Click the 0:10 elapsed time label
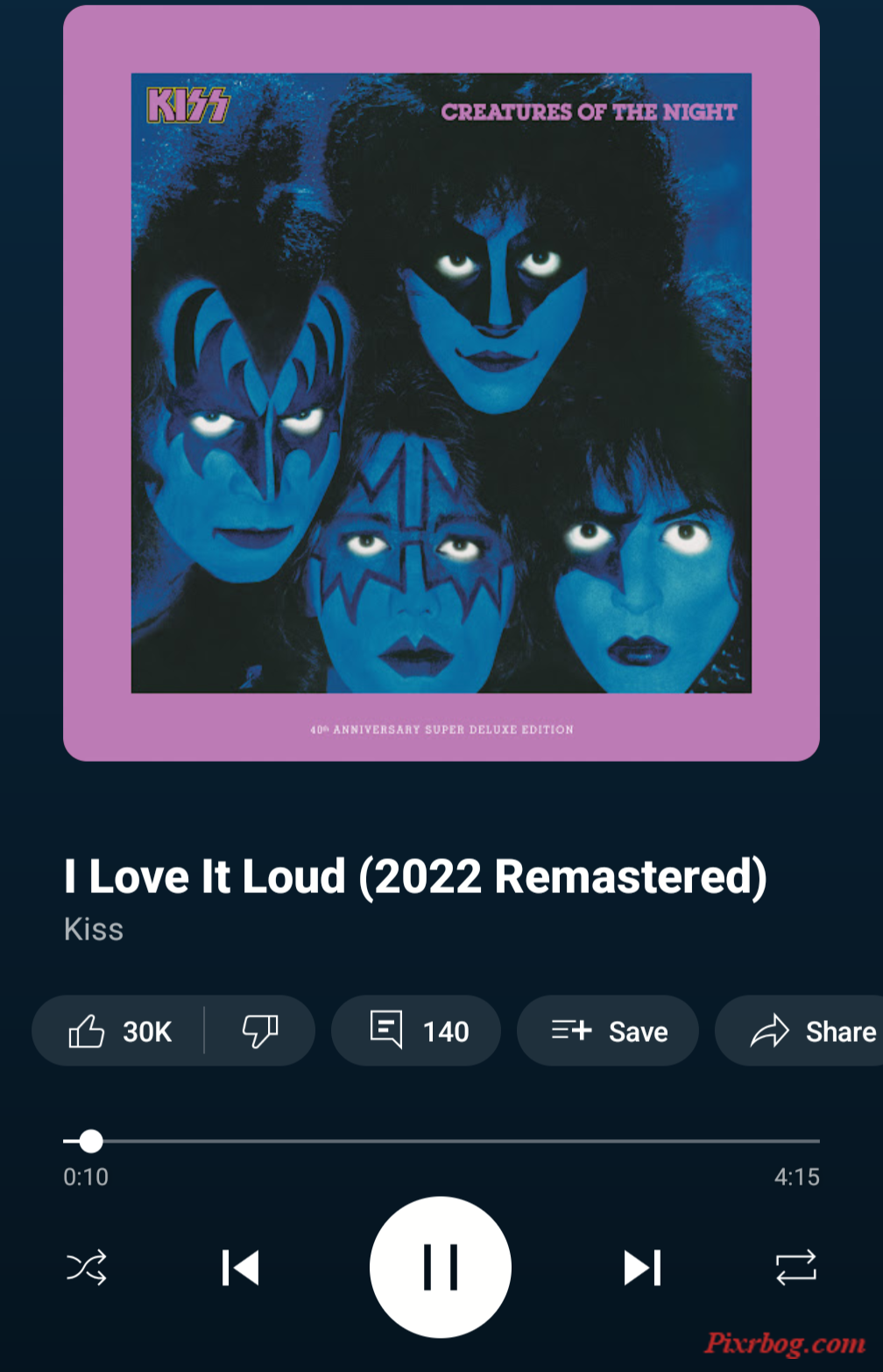Viewport: 883px width, 1372px height. pyautogui.click(x=86, y=1177)
